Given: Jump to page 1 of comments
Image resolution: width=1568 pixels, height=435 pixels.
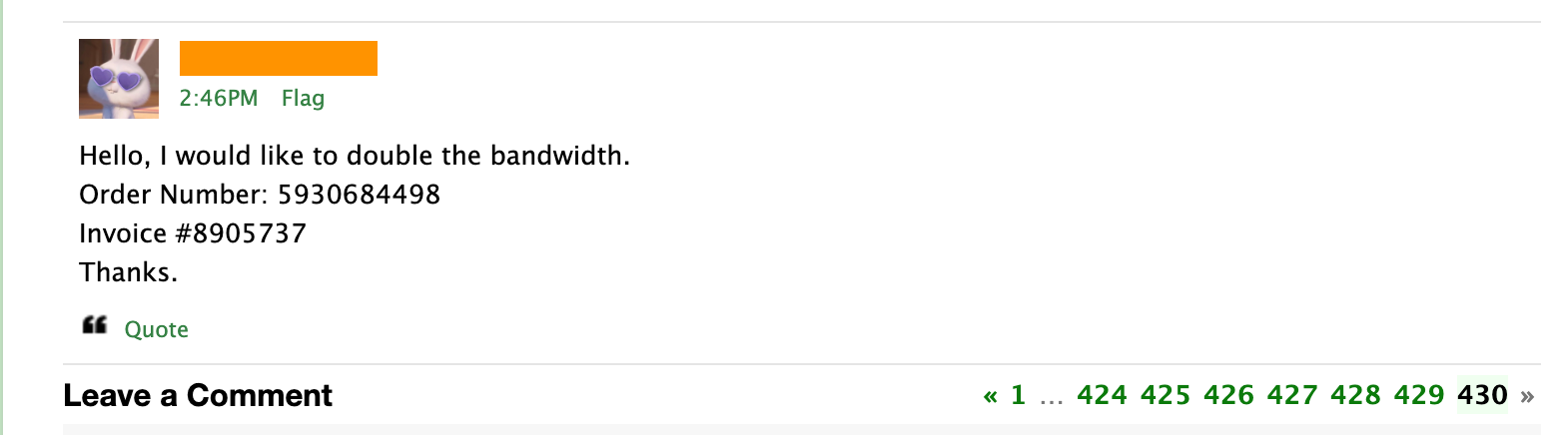Looking at the screenshot, I should pyautogui.click(x=1018, y=395).
